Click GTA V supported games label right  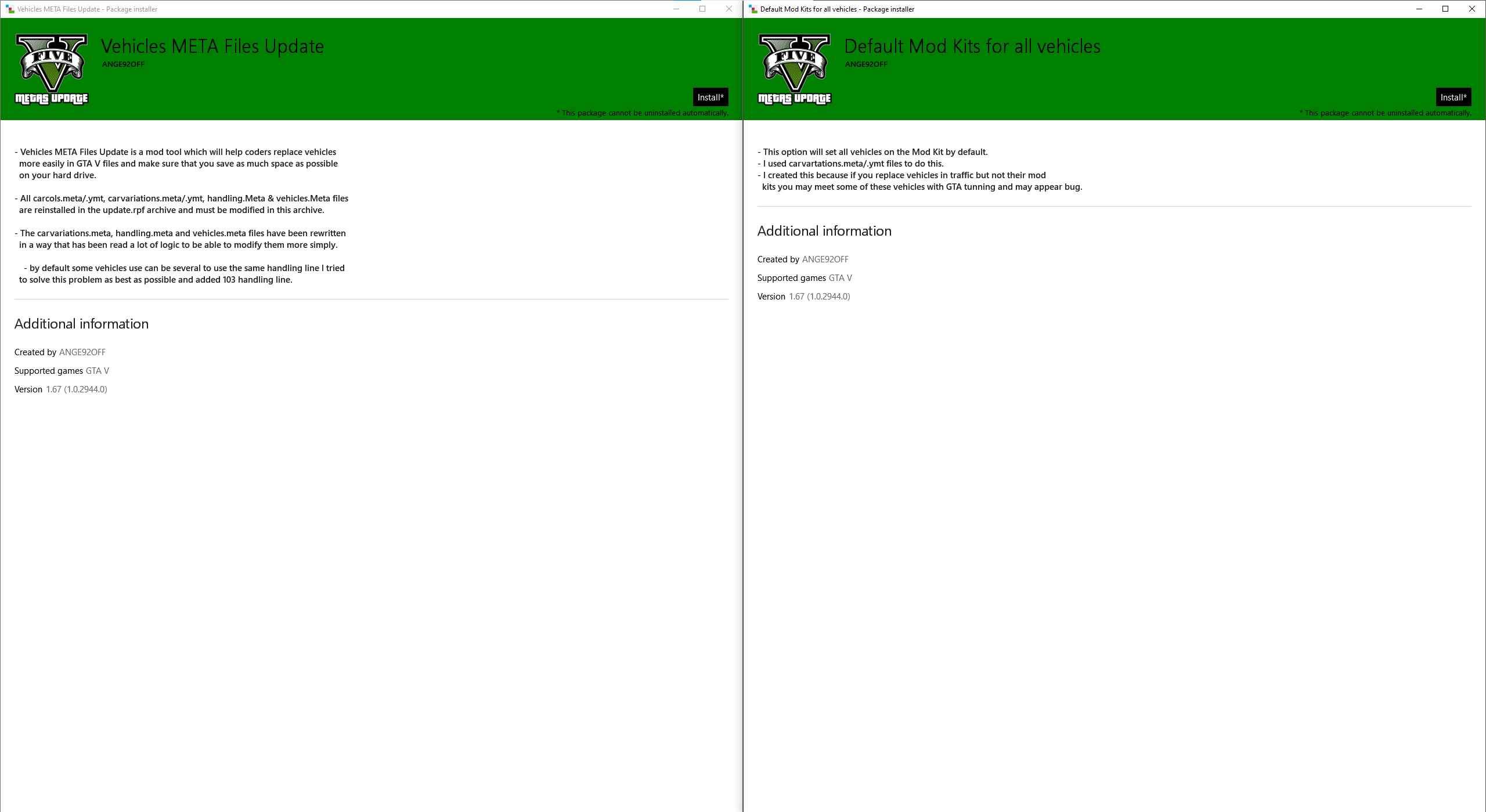tap(842, 278)
